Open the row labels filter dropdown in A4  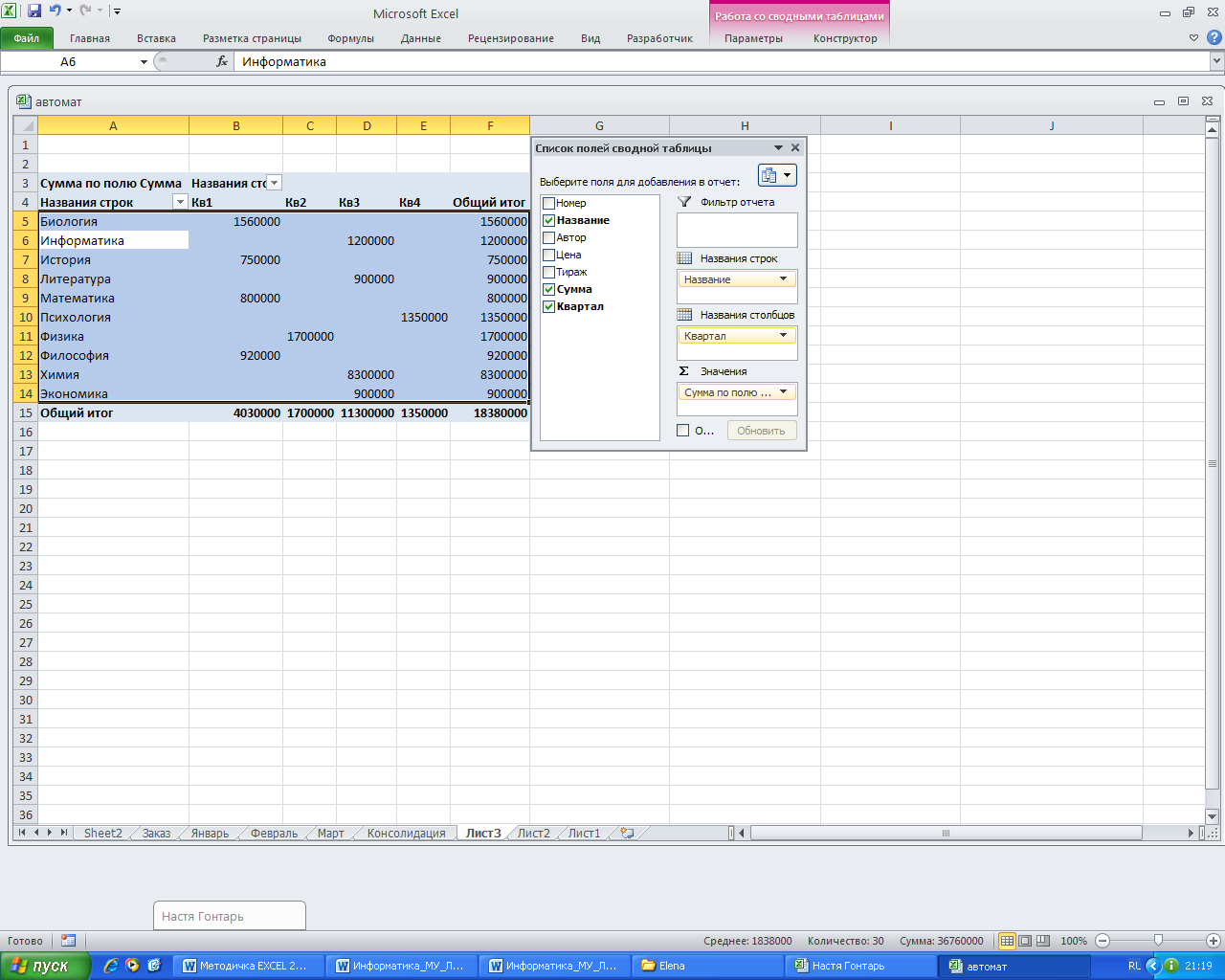[x=180, y=202]
